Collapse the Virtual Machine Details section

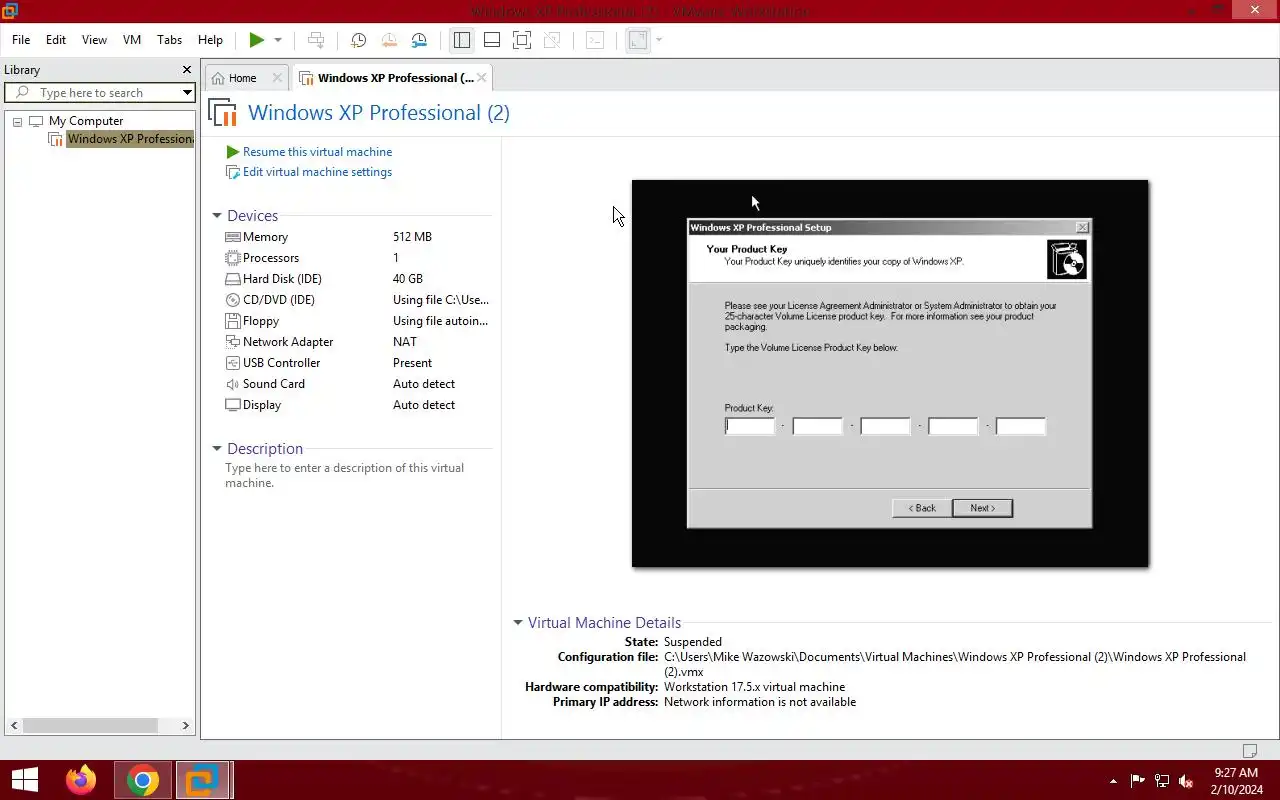(518, 622)
